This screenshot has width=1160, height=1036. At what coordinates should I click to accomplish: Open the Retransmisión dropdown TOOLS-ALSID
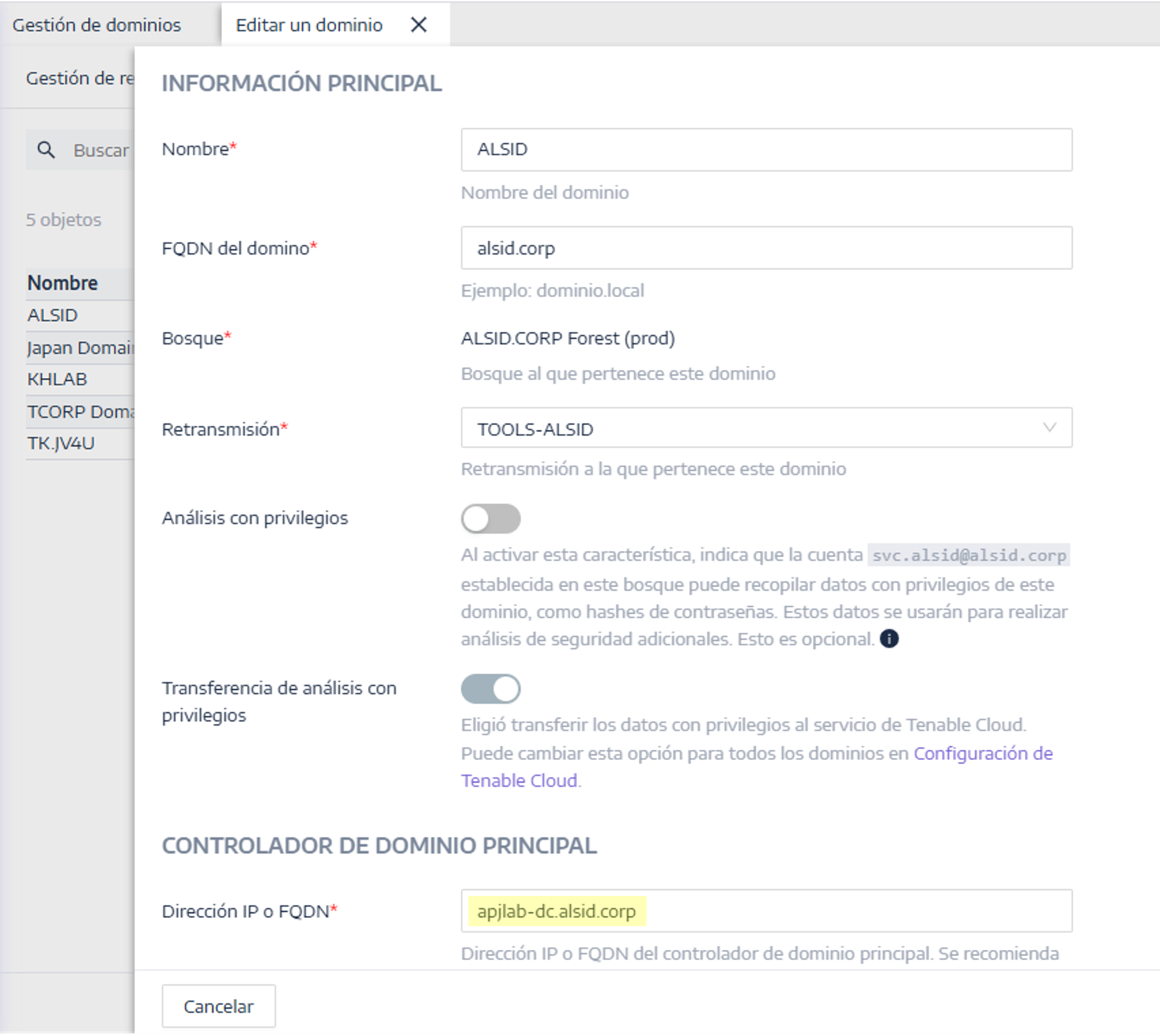pyautogui.click(x=766, y=428)
